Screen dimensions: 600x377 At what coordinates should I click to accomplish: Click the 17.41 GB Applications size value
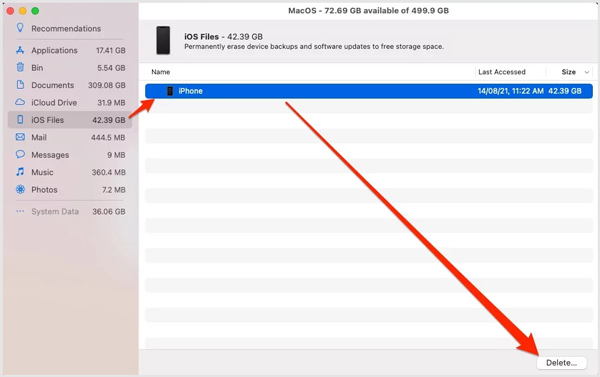click(x=111, y=50)
